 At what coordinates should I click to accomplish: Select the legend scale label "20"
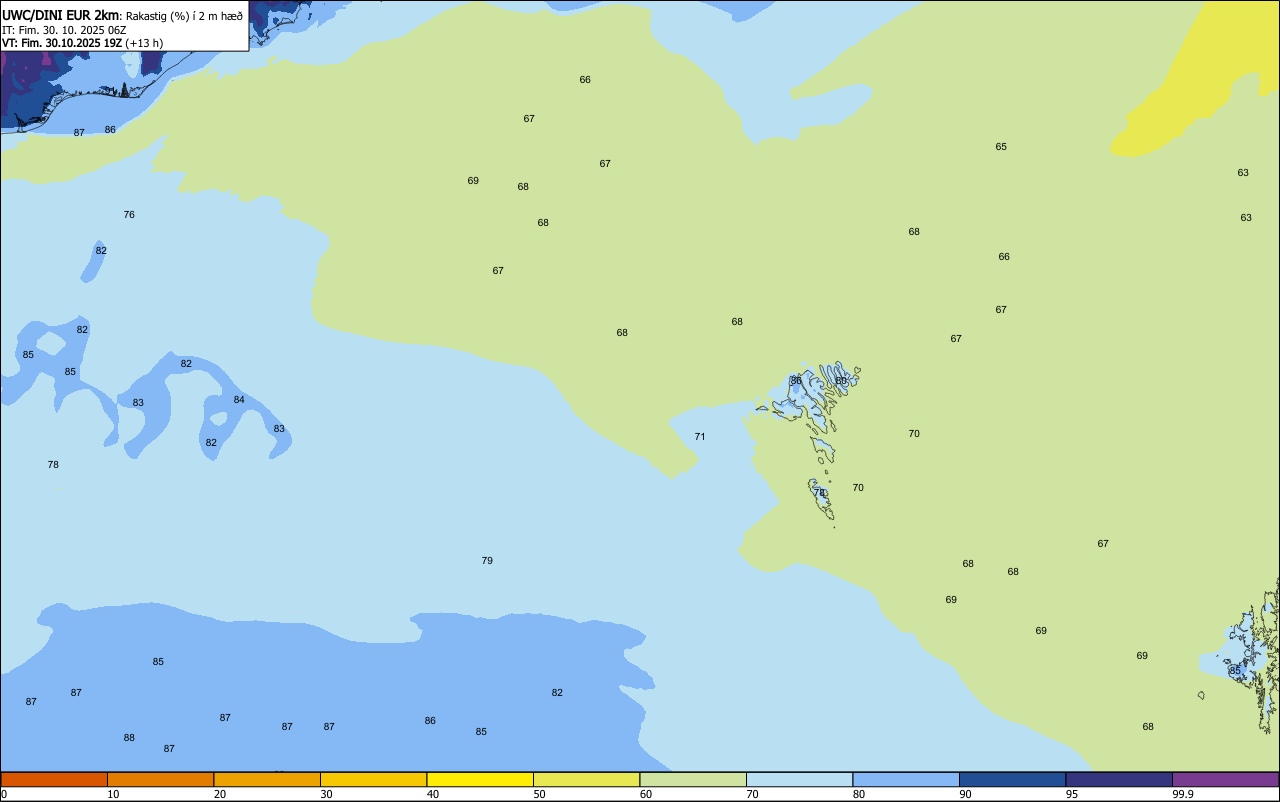tap(220, 794)
